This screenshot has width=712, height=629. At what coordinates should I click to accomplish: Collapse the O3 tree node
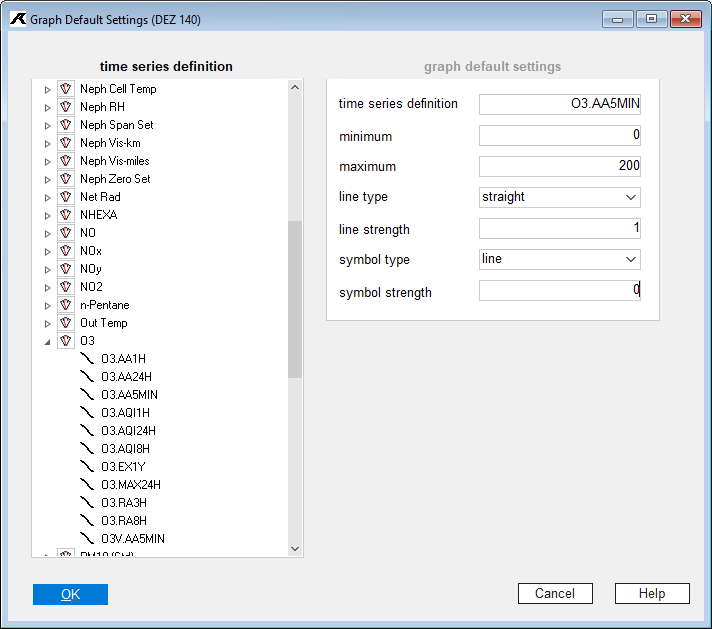click(47, 342)
